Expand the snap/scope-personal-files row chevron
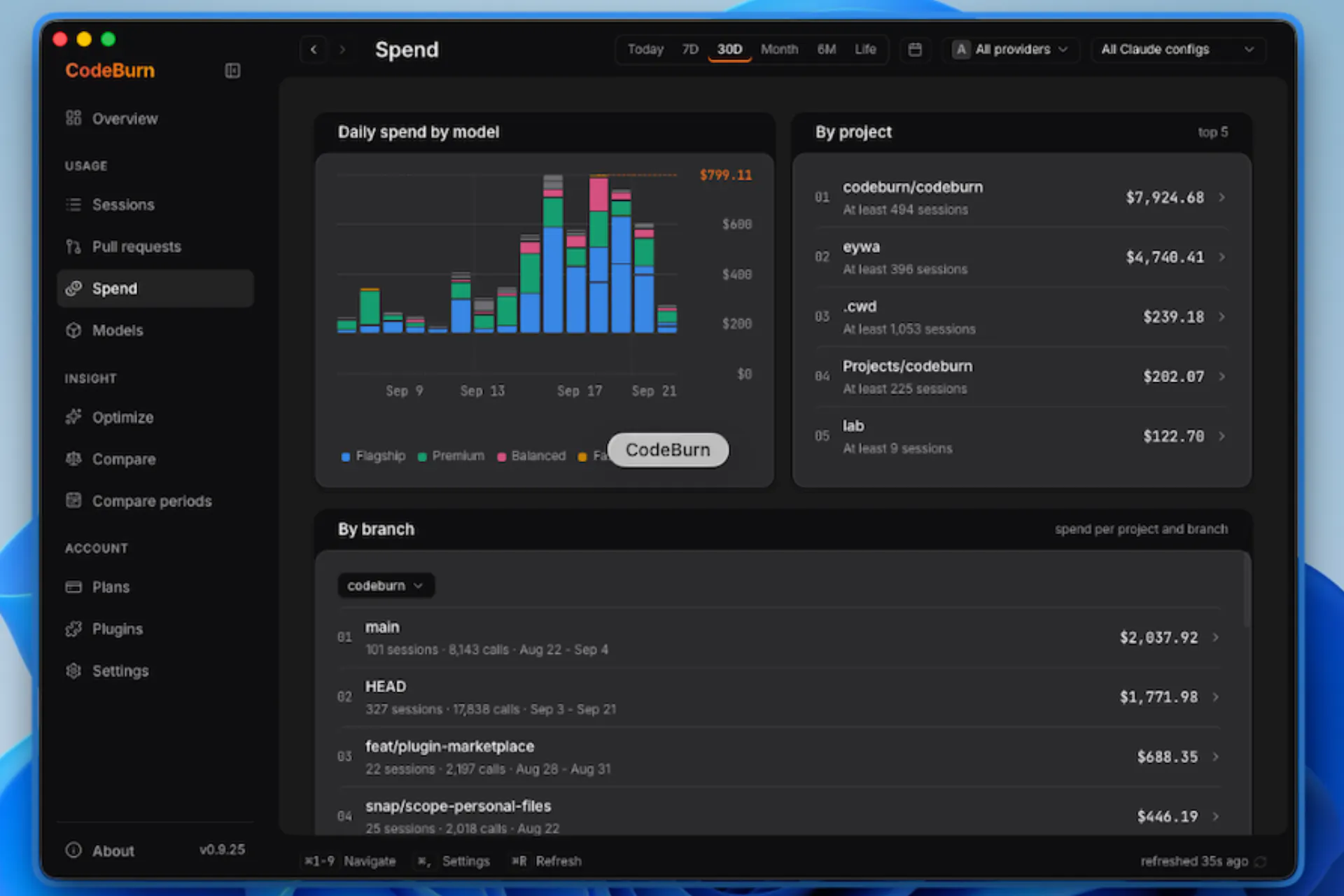 (1216, 816)
